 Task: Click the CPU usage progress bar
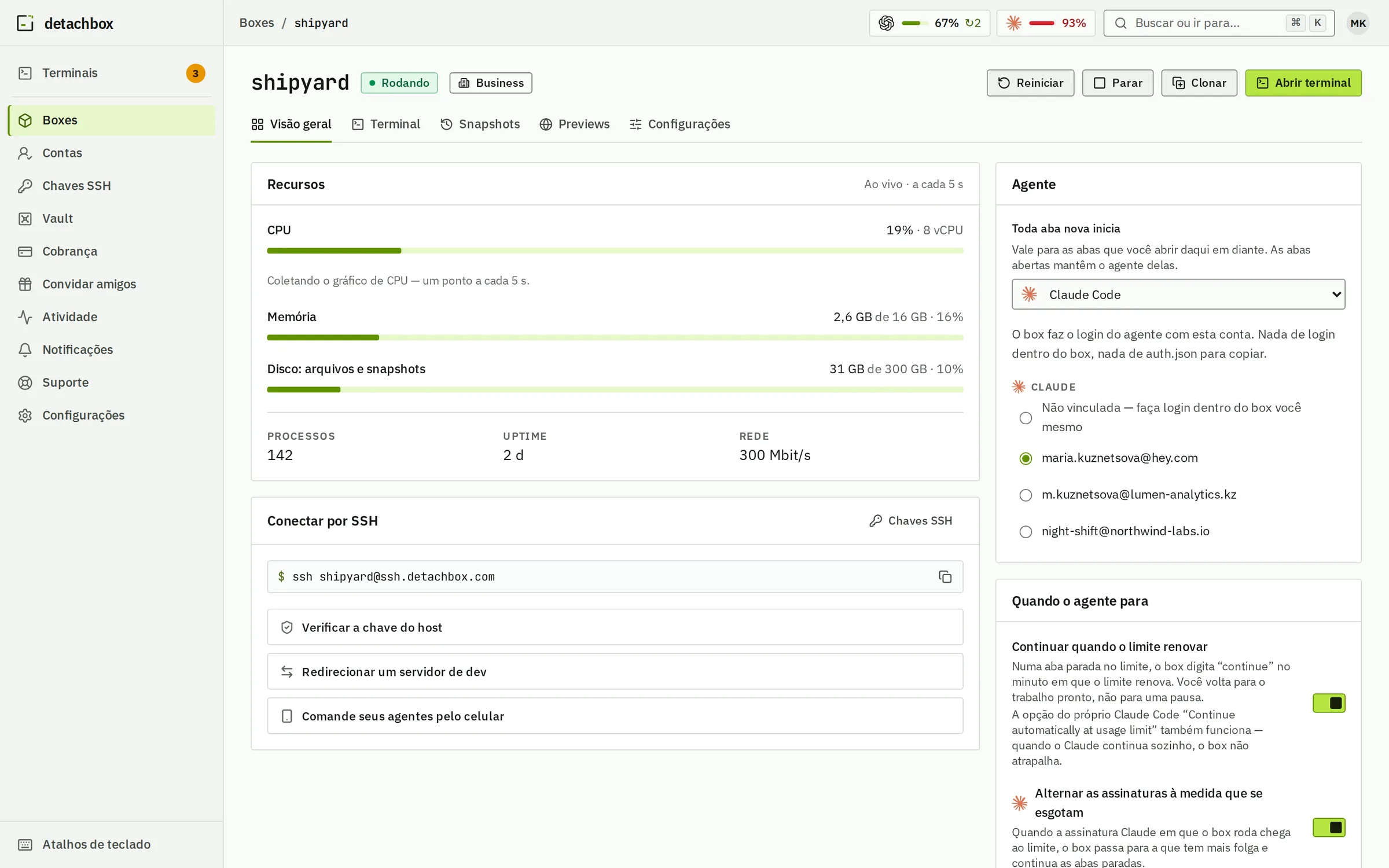tap(615, 251)
